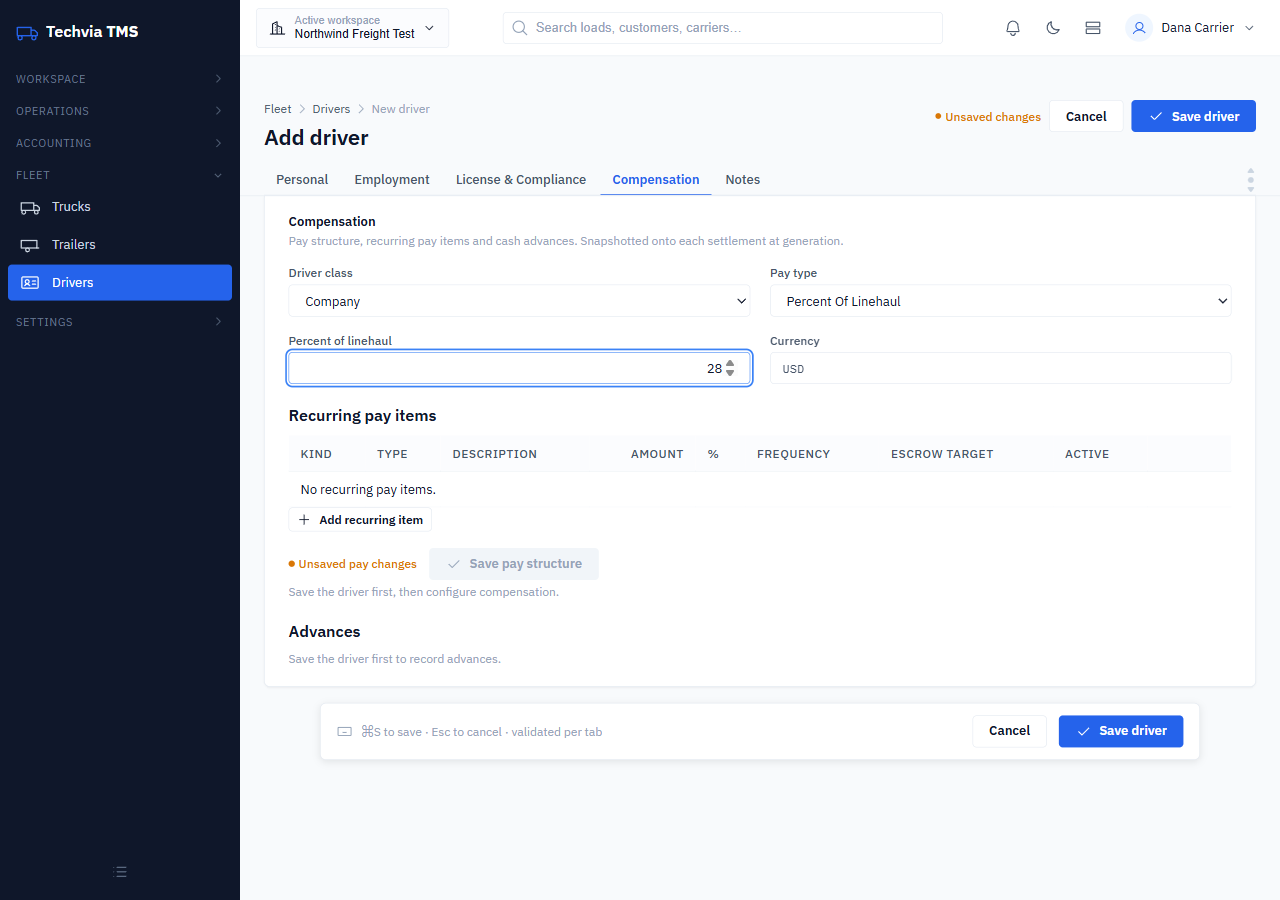Click the Currency USD field

(x=1000, y=368)
